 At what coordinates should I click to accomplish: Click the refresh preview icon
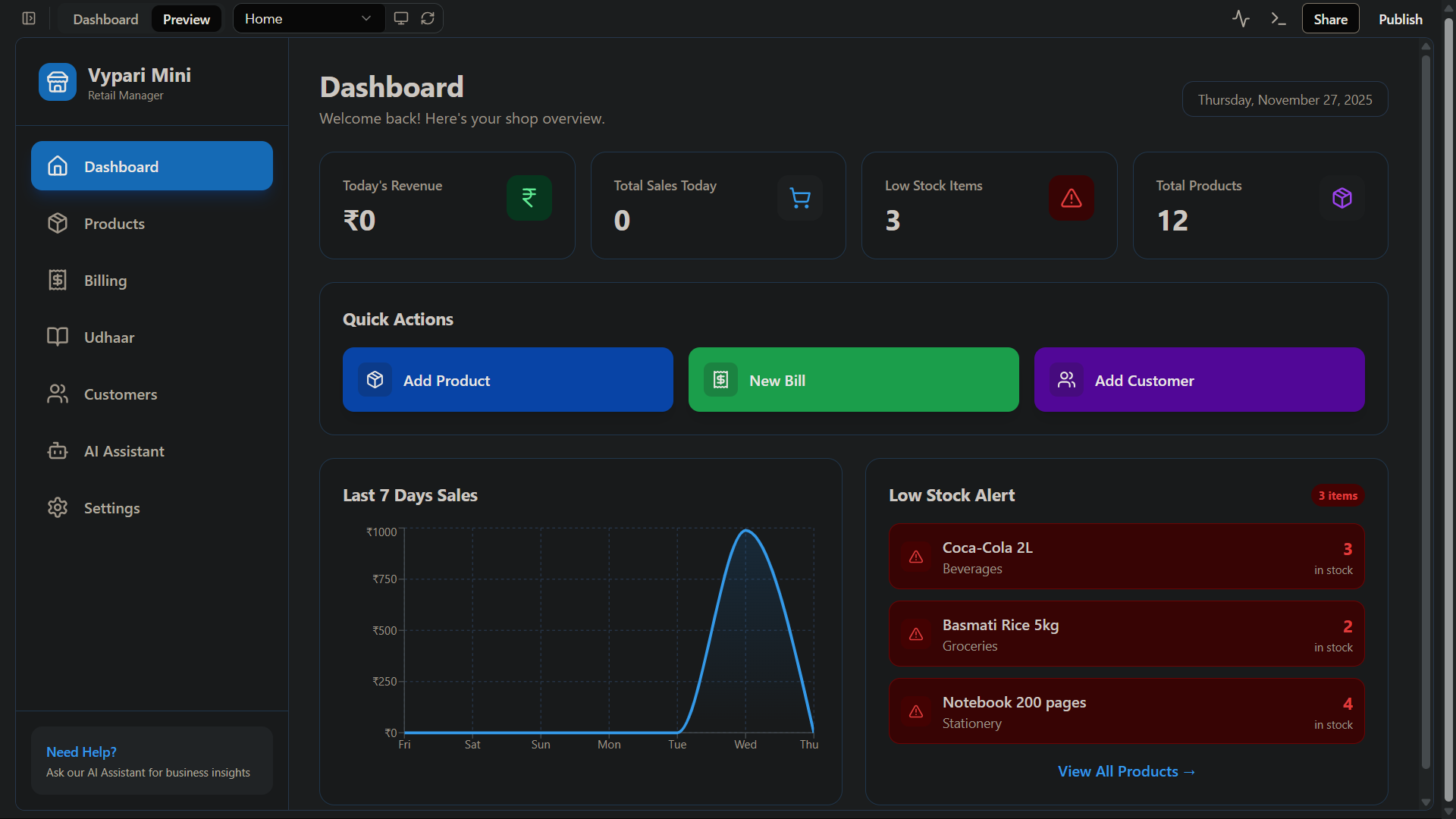coord(428,18)
